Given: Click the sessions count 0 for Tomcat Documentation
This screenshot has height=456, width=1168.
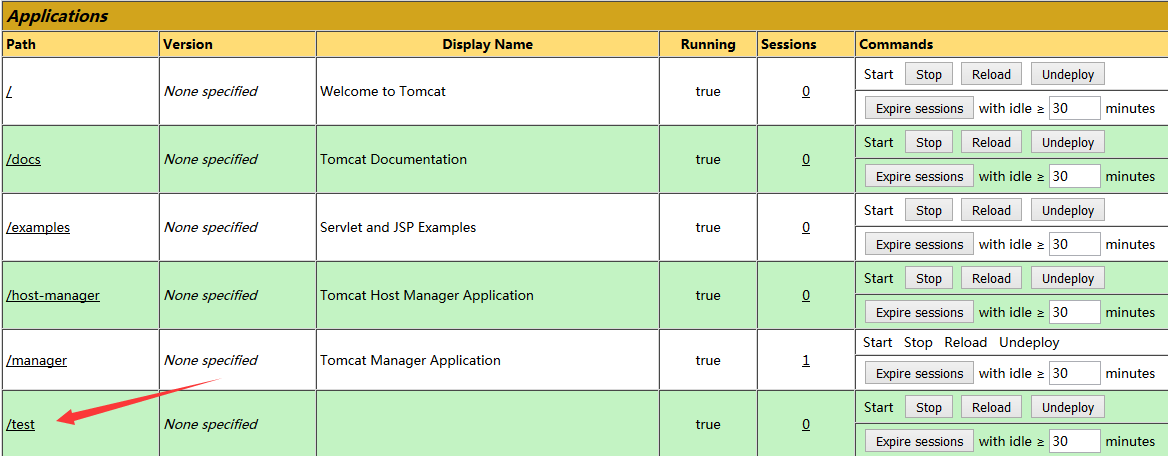Looking at the screenshot, I should 806,159.
